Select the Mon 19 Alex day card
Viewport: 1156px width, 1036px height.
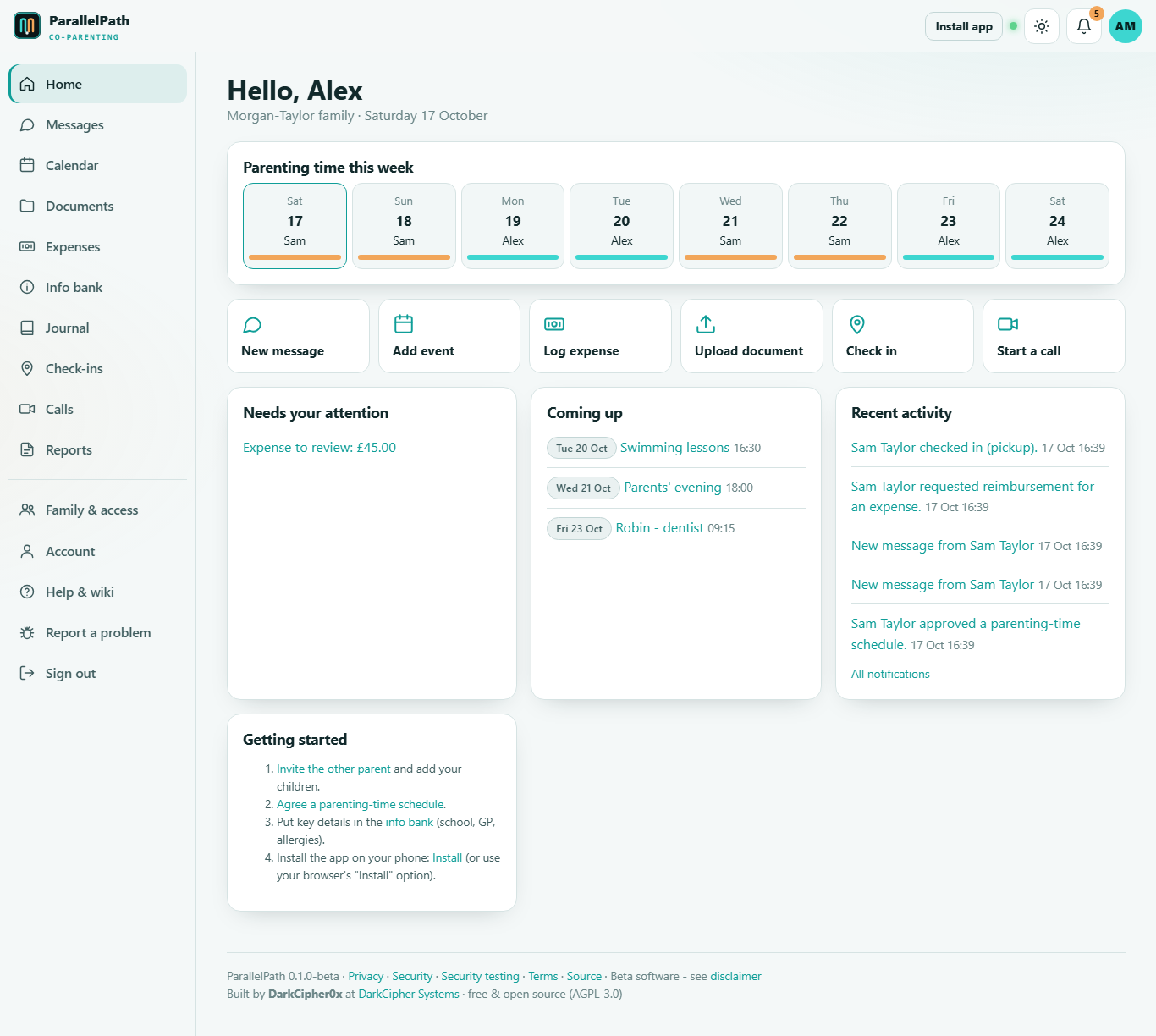[x=513, y=226]
